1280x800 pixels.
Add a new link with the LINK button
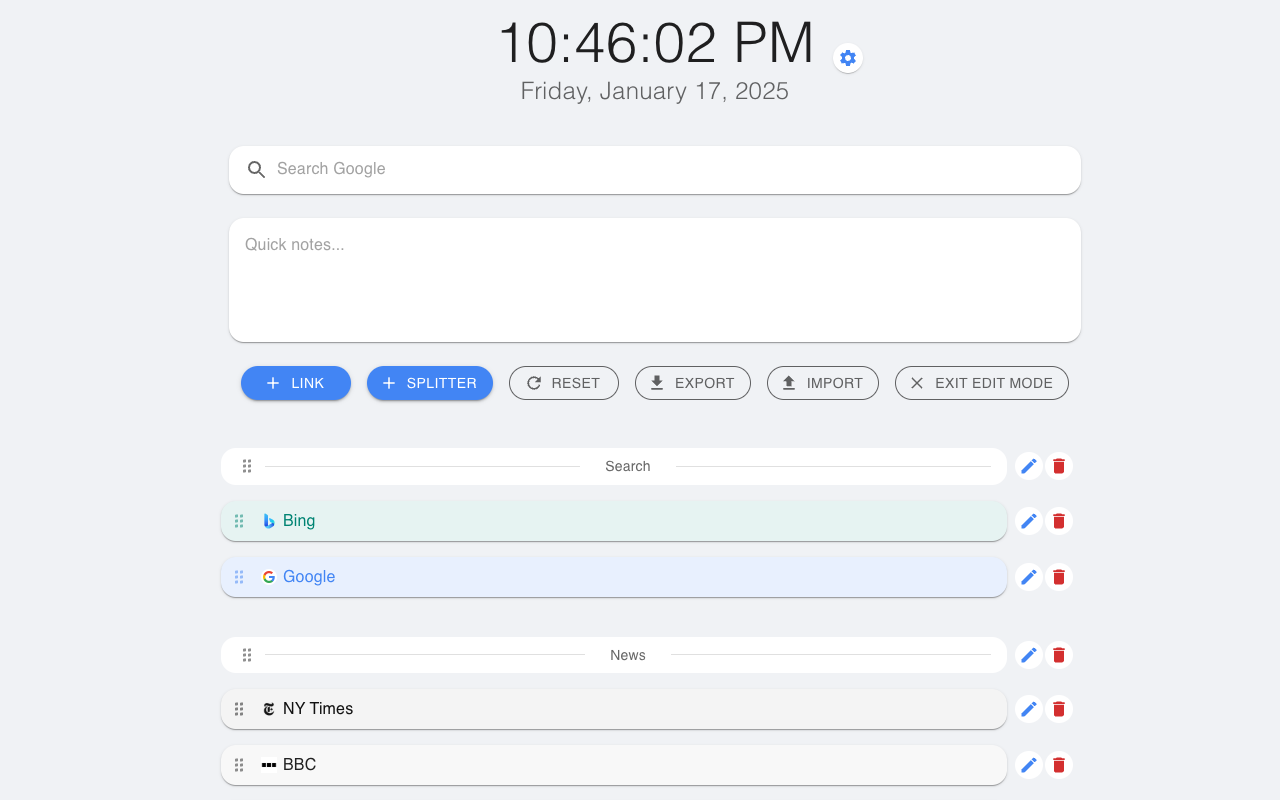coord(295,382)
